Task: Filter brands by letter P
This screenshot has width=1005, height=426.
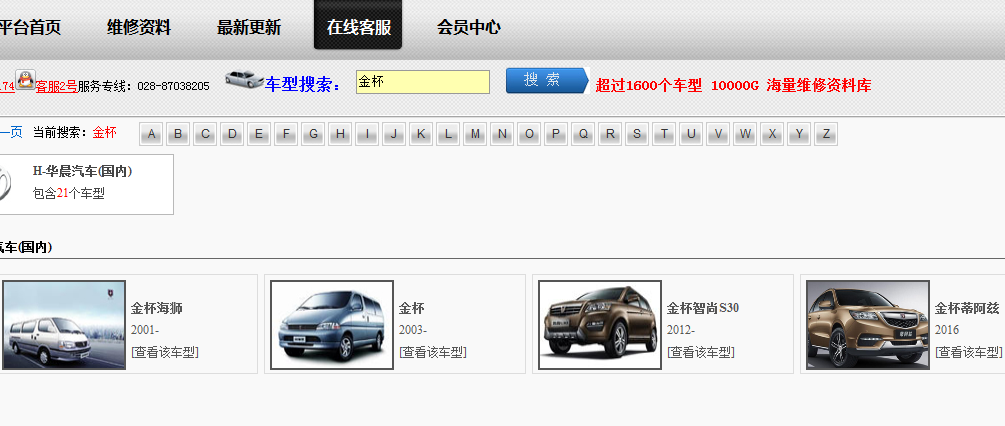Action: (556, 135)
